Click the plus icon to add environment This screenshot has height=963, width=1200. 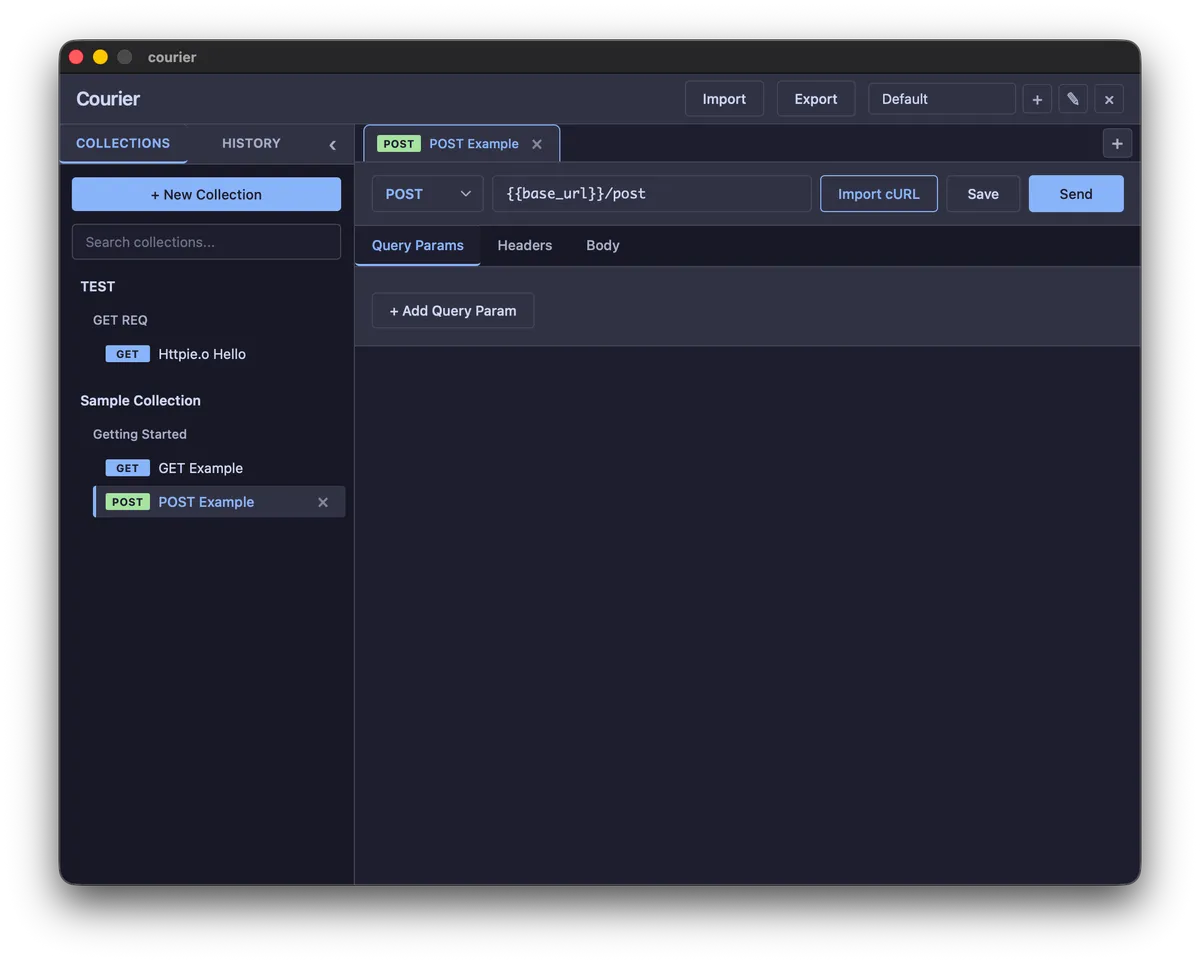pyautogui.click(x=1037, y=99)
